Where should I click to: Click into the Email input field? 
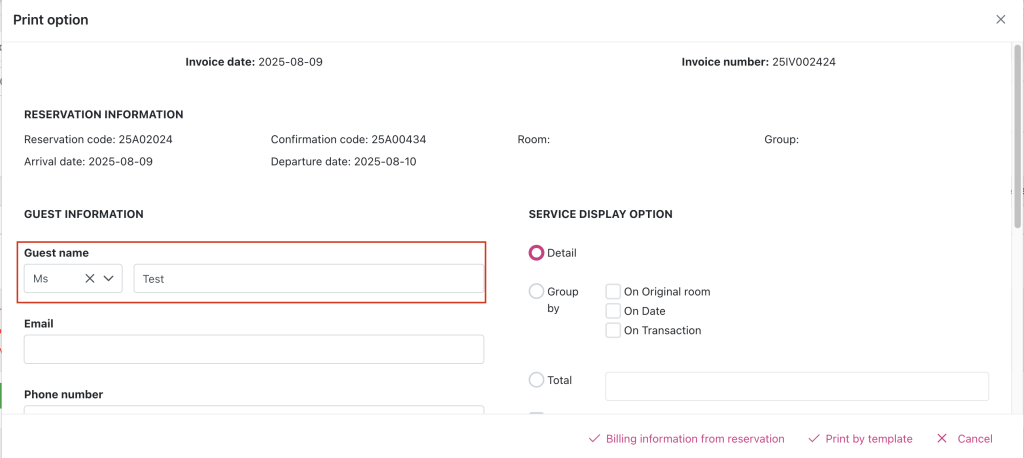pos(254,349)
